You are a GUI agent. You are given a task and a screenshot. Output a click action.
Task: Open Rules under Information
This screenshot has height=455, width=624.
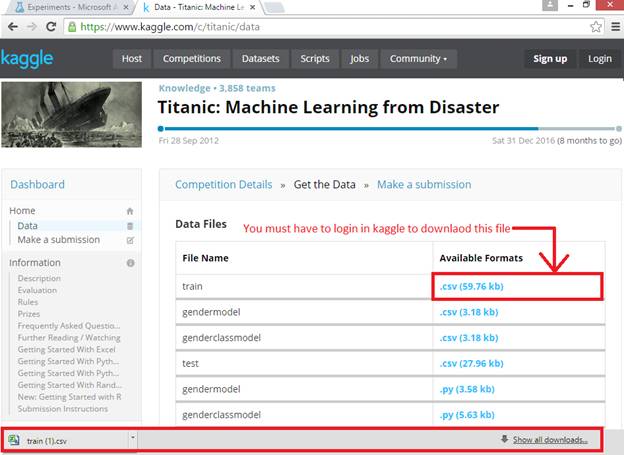[27, 302]
